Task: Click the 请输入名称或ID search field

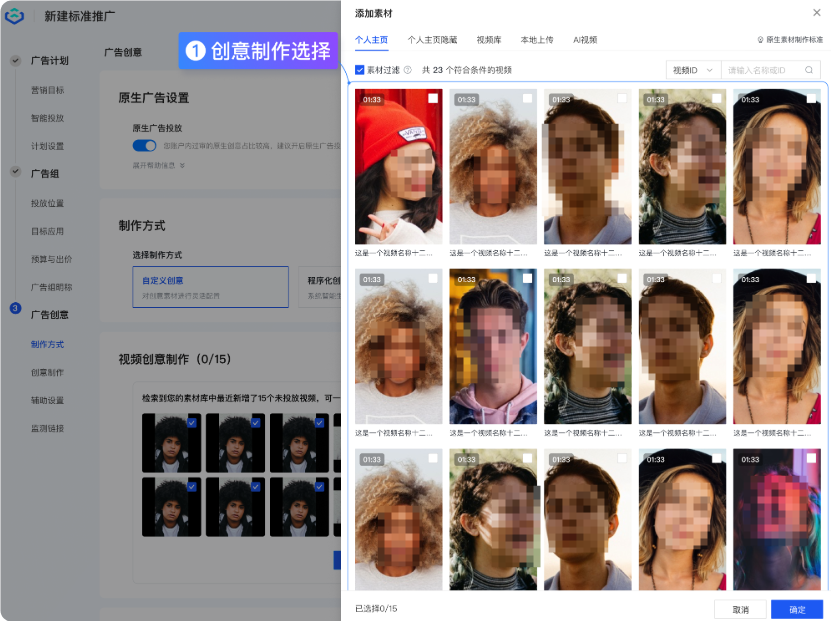Action: (763, 70)
